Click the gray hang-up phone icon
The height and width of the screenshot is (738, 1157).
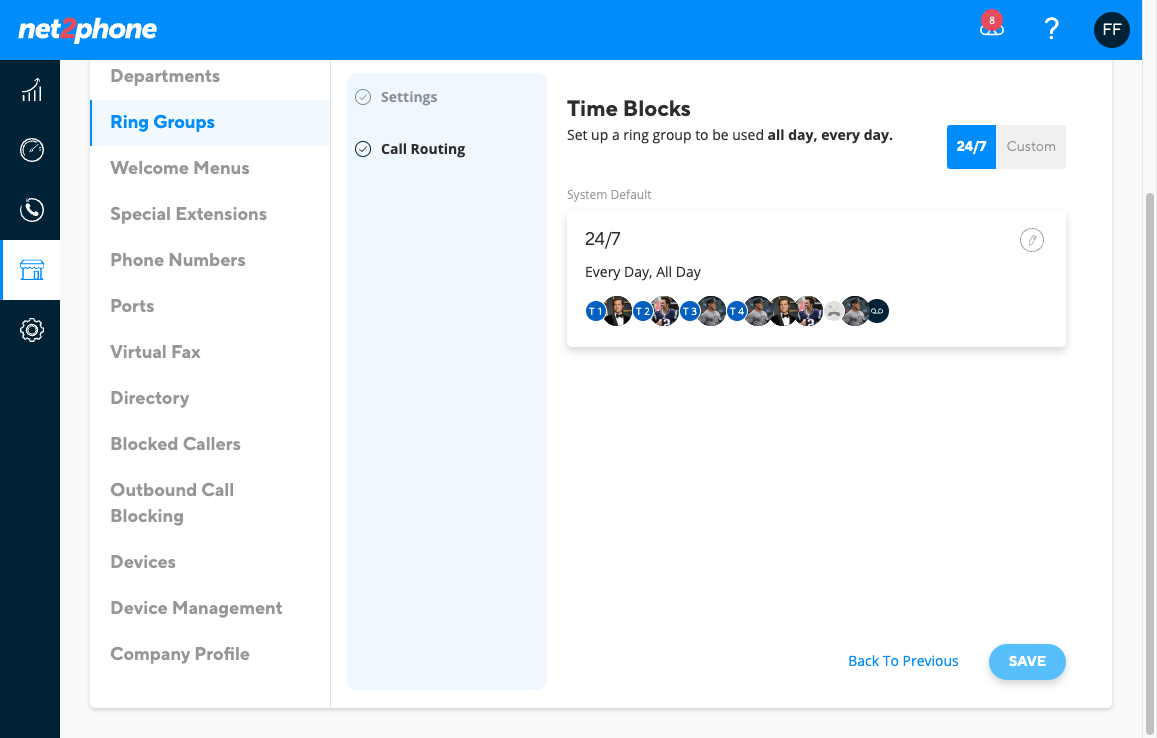tap(834, 311)
